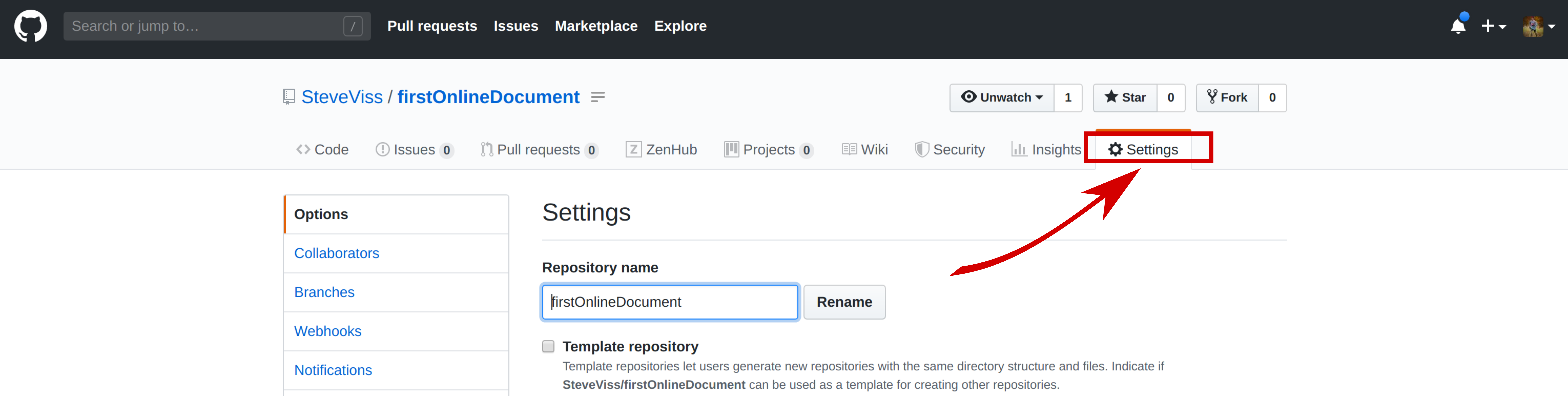Screen dimensions: 1568x396
Task: Open the GitHub home logo
Action: [x=31, y=26]
